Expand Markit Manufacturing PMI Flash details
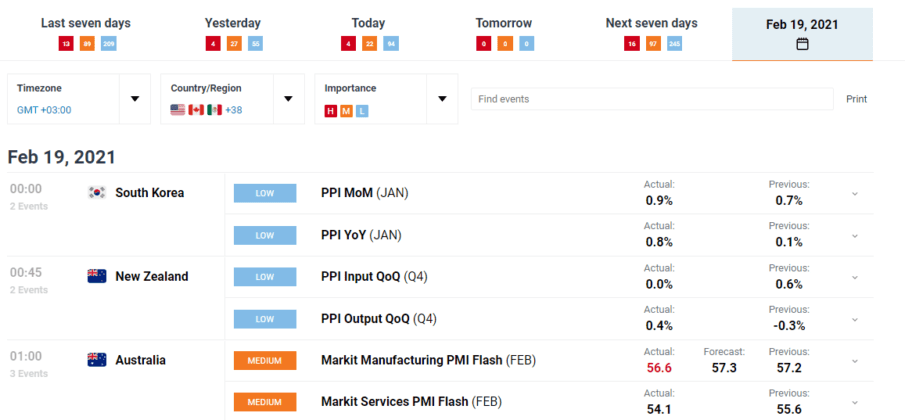Image resolution: width=905 pixels, height=420 pixels. point(854,360)
